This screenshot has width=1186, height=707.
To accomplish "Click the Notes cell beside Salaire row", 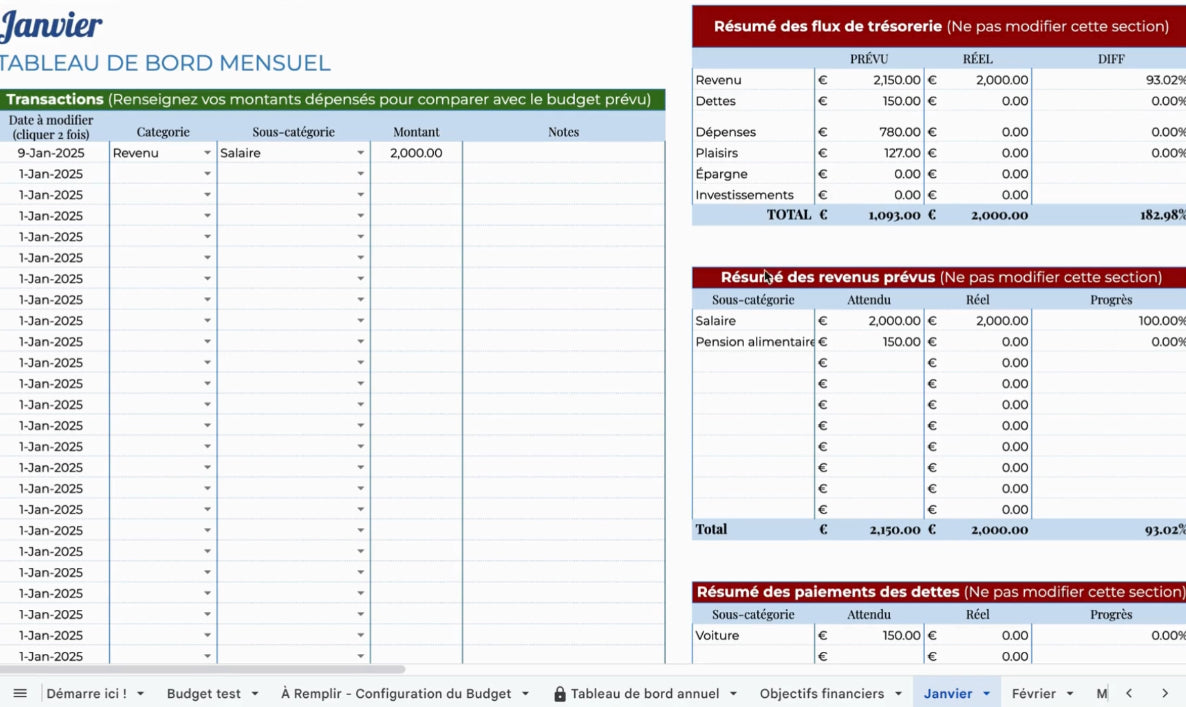I will (x=563, y=153).
